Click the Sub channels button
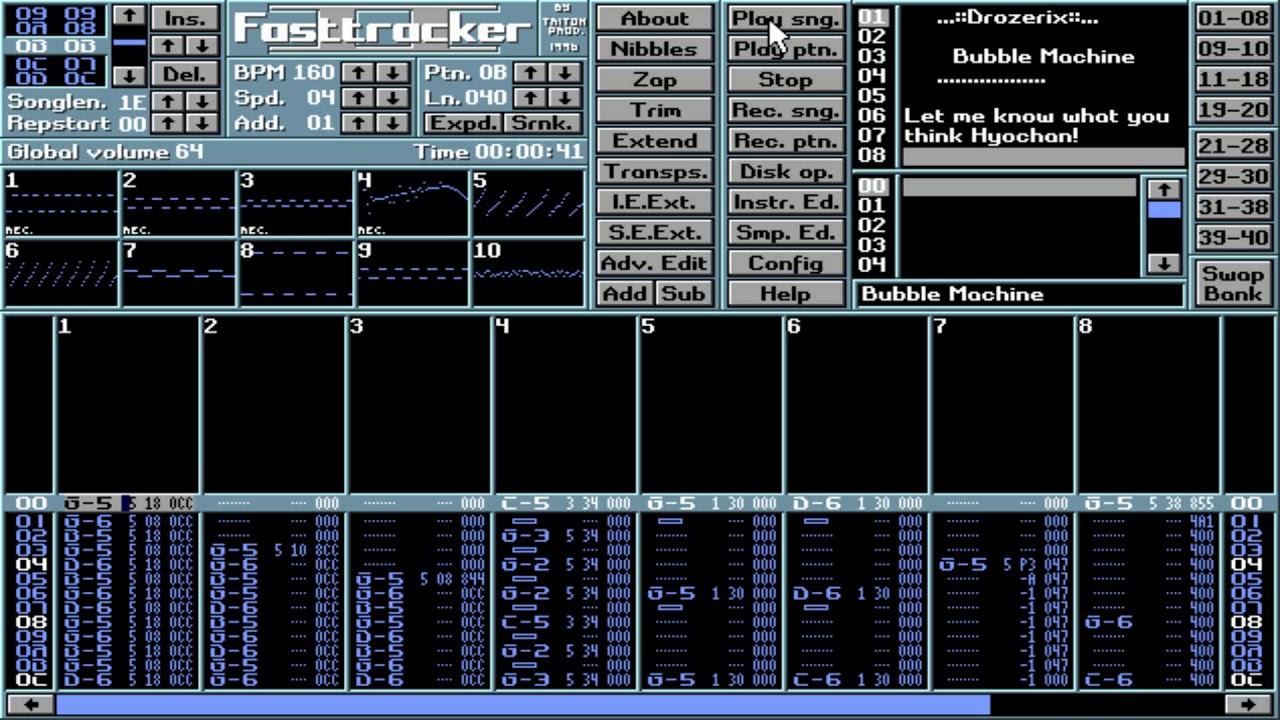This screenshot has height=720, width=1280. pos(684,293)
